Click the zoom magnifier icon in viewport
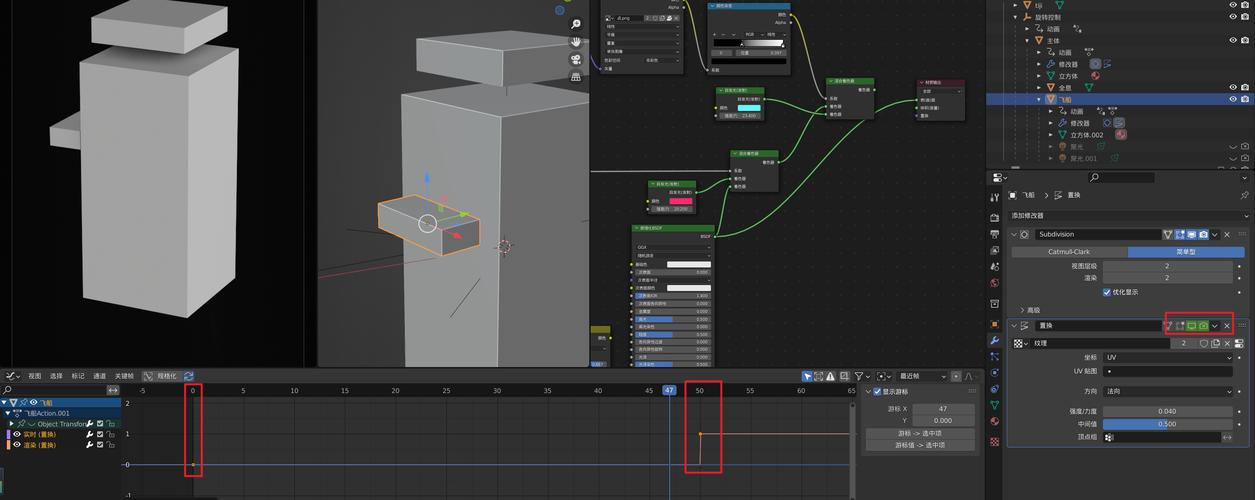 pos(576,23)
